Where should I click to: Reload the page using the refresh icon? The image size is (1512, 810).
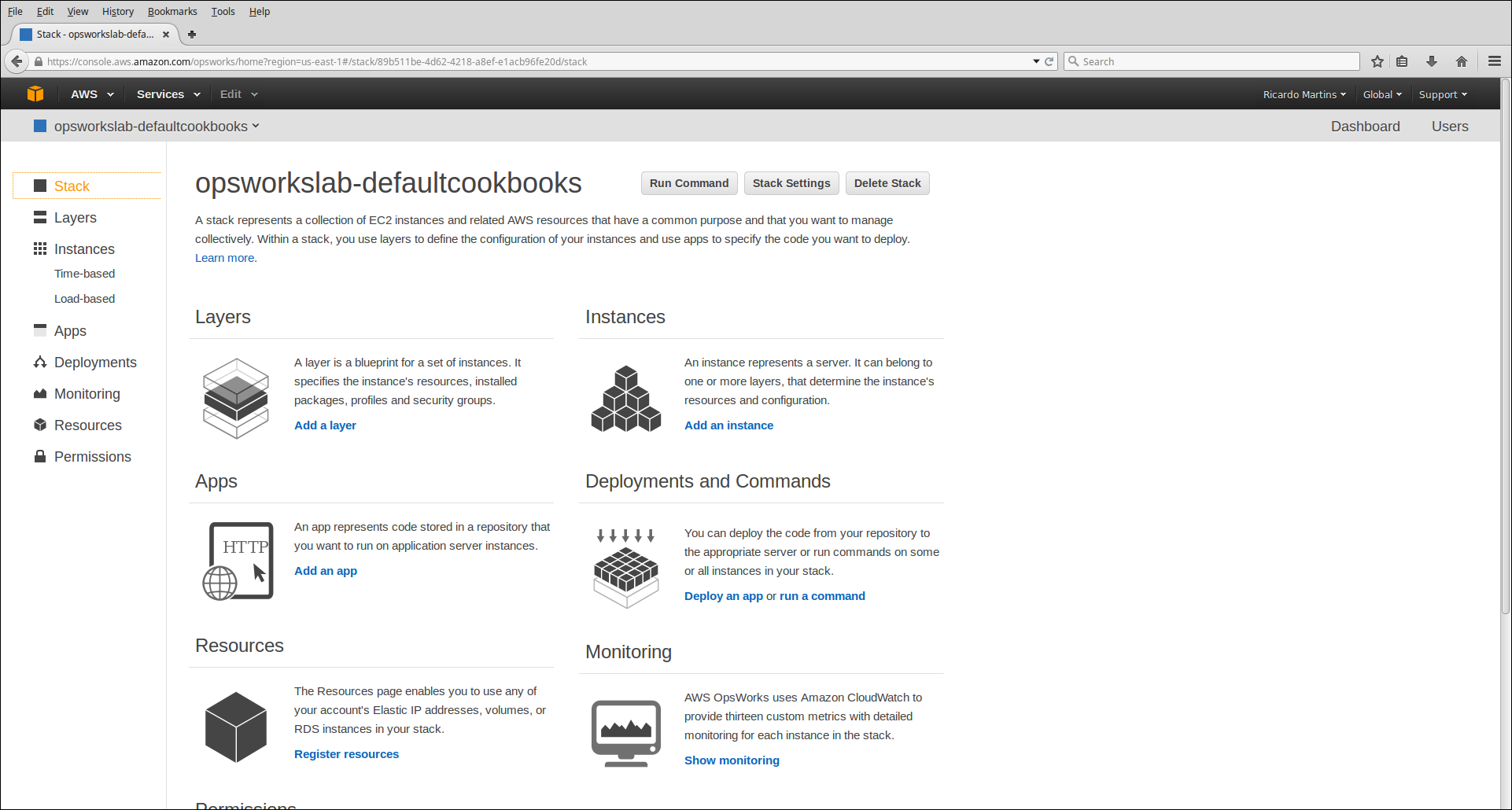click(1049, 61)
